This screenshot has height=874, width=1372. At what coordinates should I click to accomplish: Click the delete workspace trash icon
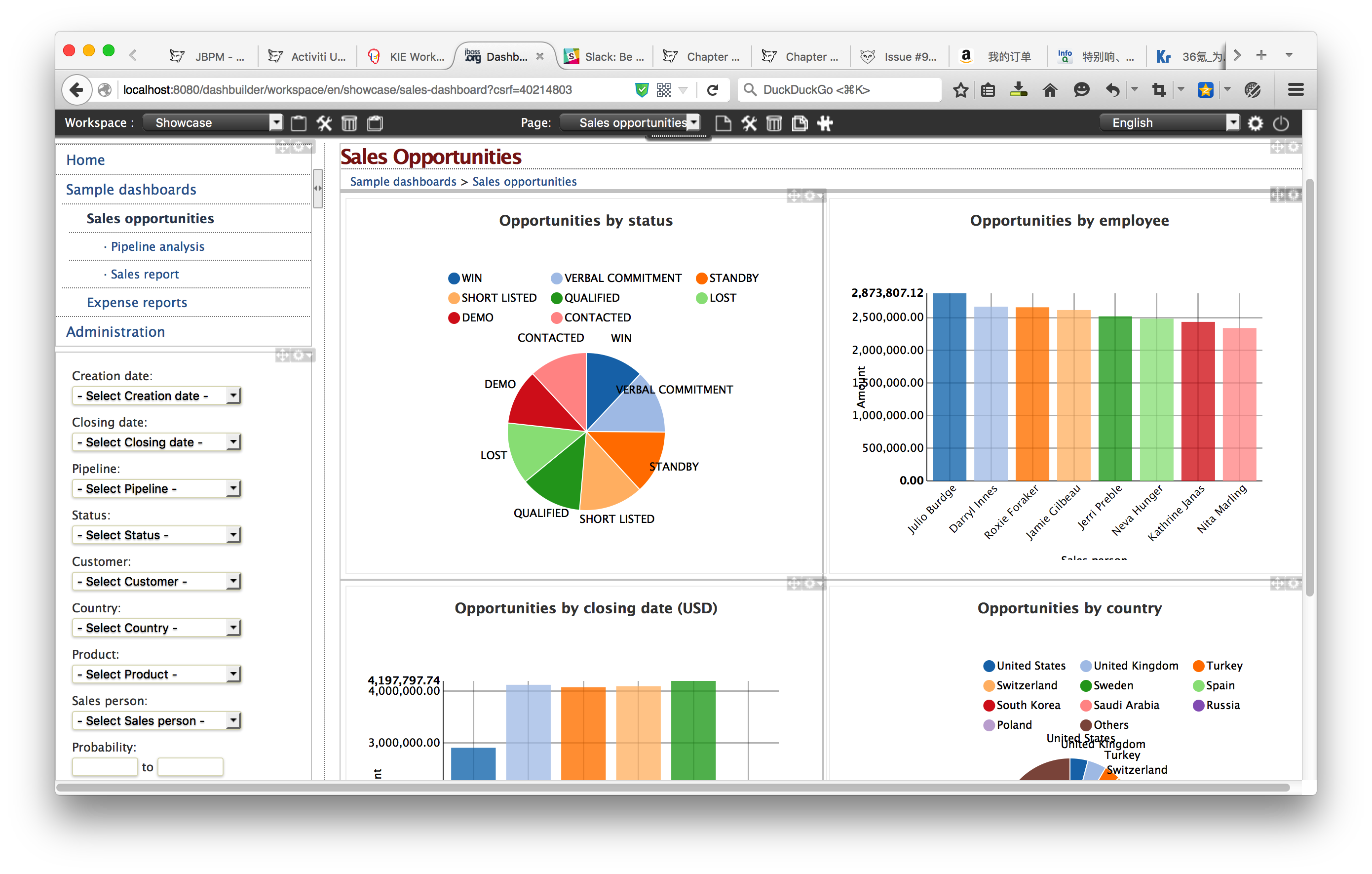click(x=349, y=123)
